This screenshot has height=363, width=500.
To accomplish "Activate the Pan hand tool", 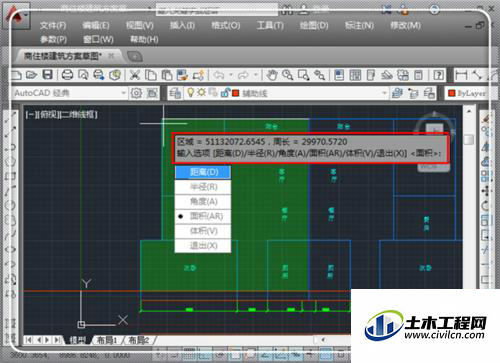I will click(x=272, y=75).
